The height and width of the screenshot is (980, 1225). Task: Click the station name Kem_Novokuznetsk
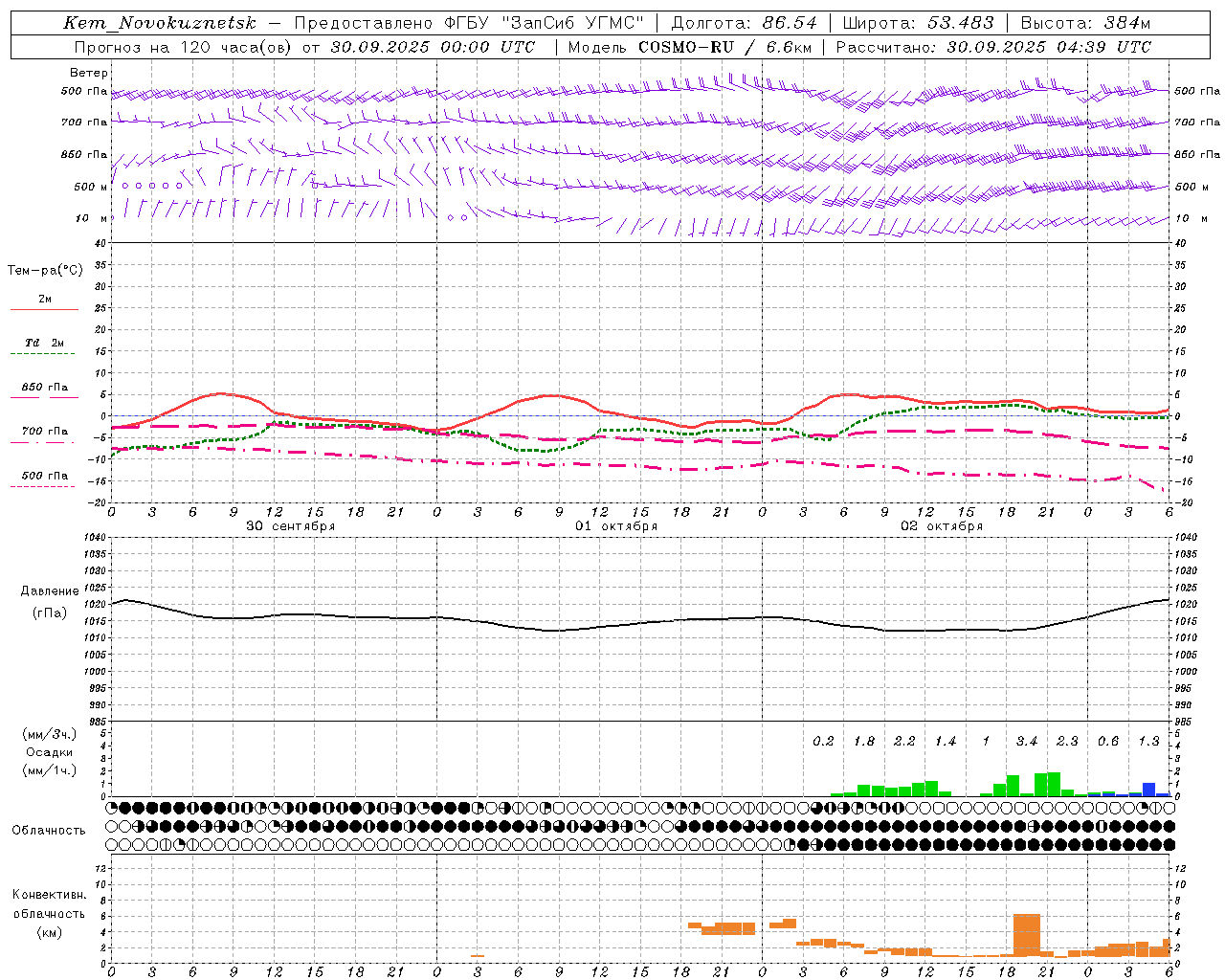[x=160, y=24]
